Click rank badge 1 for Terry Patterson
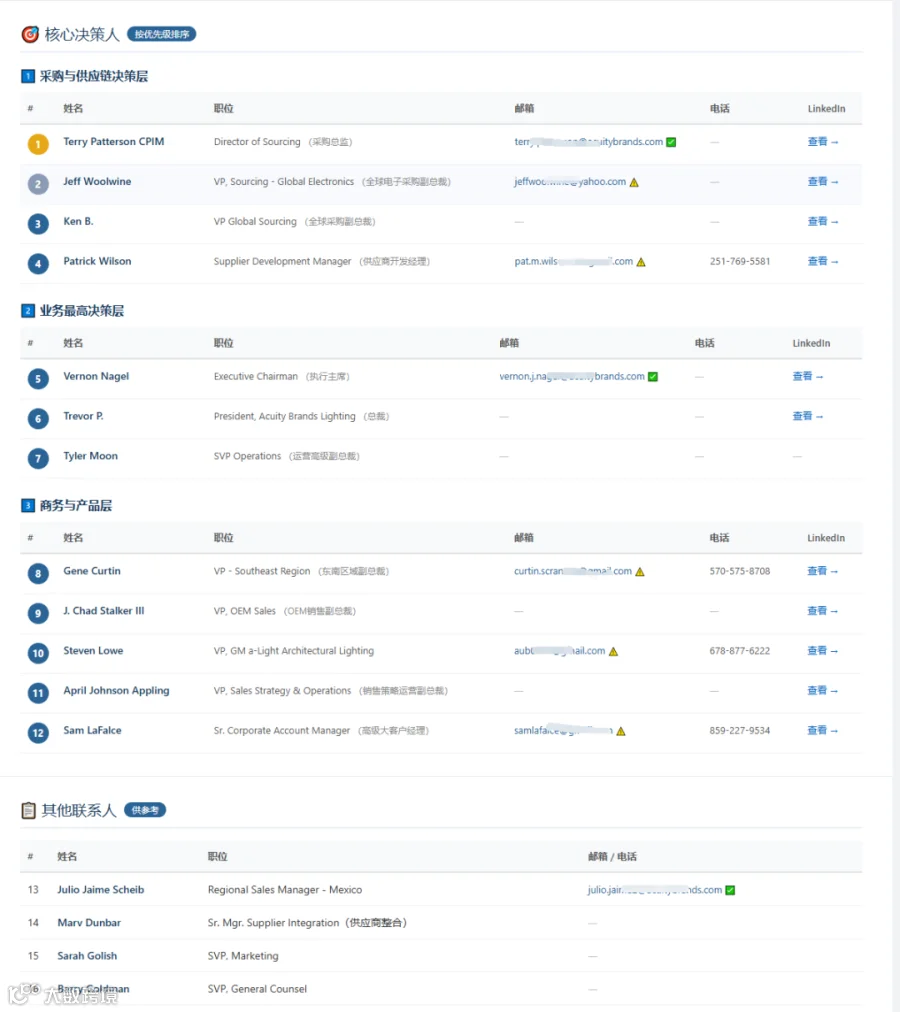Screen dimensions: 900x1012 coord(38,144)
